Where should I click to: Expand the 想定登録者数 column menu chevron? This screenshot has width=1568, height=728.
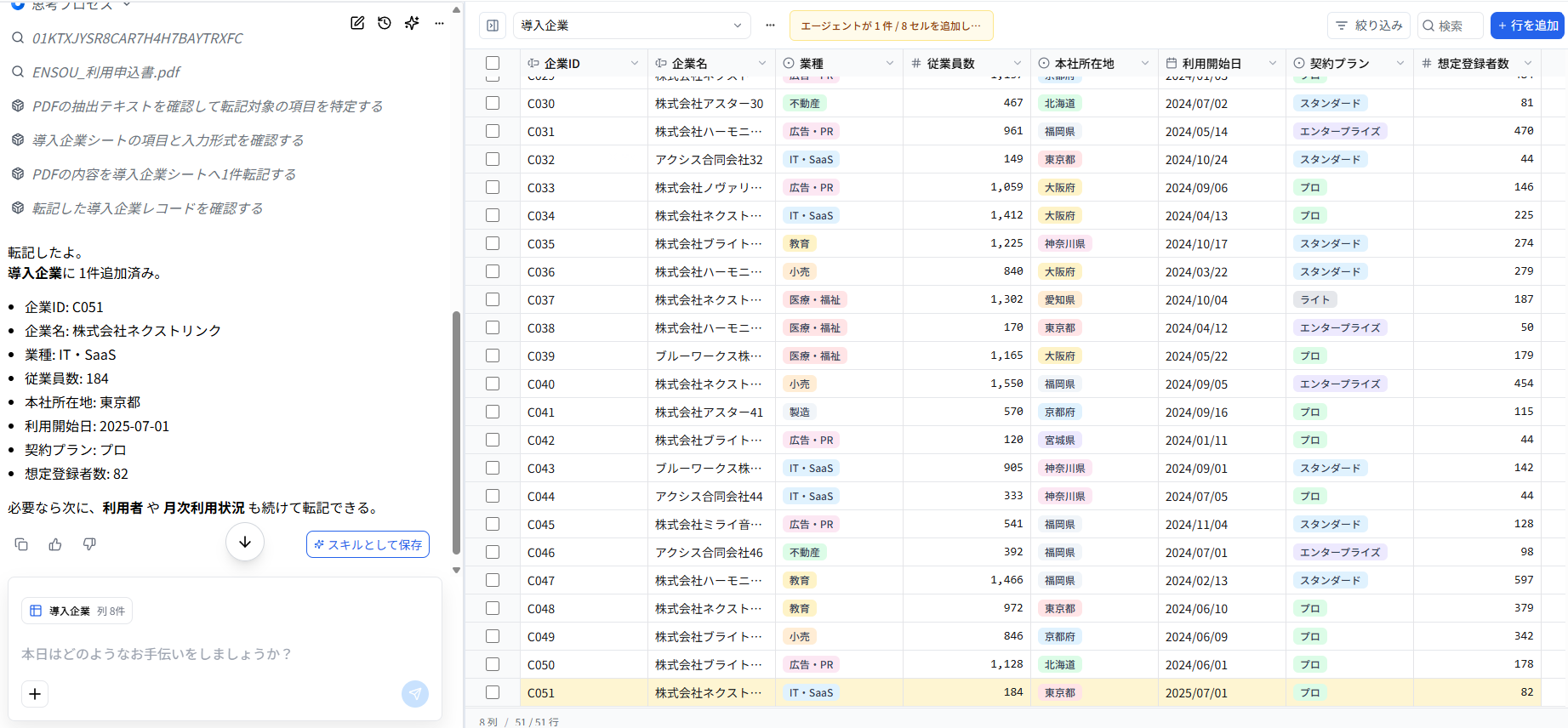1528,64
